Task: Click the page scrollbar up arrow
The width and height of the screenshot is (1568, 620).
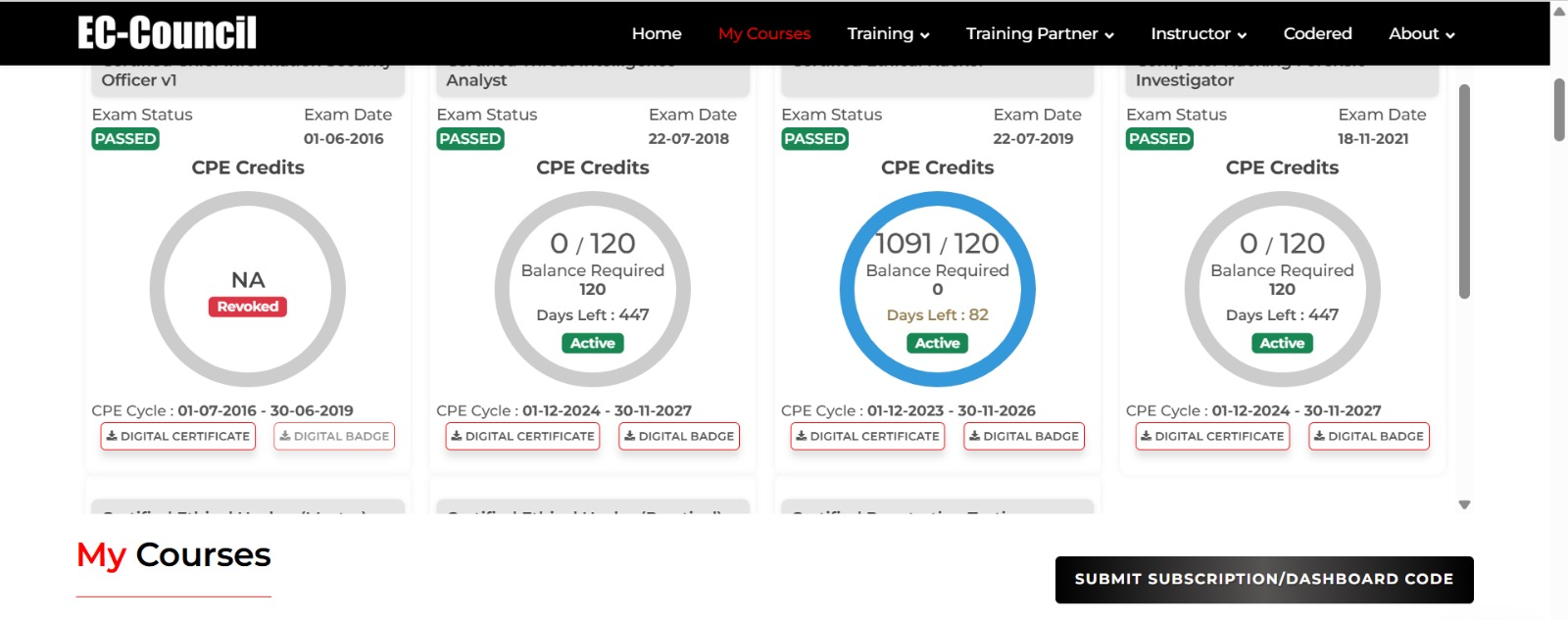Action: (x=1559, y=12)
